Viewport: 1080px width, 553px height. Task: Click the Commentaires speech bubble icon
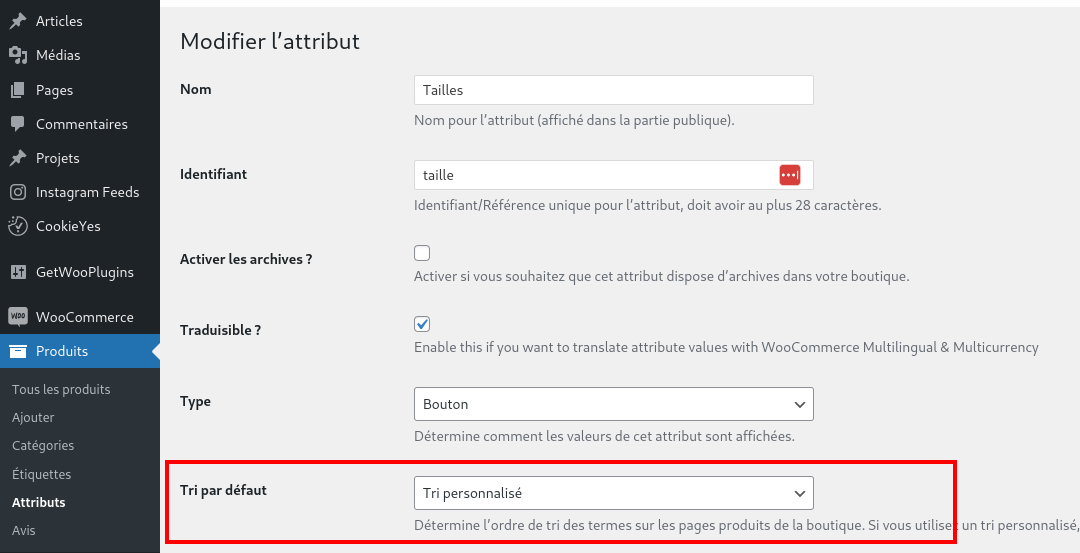18,124
